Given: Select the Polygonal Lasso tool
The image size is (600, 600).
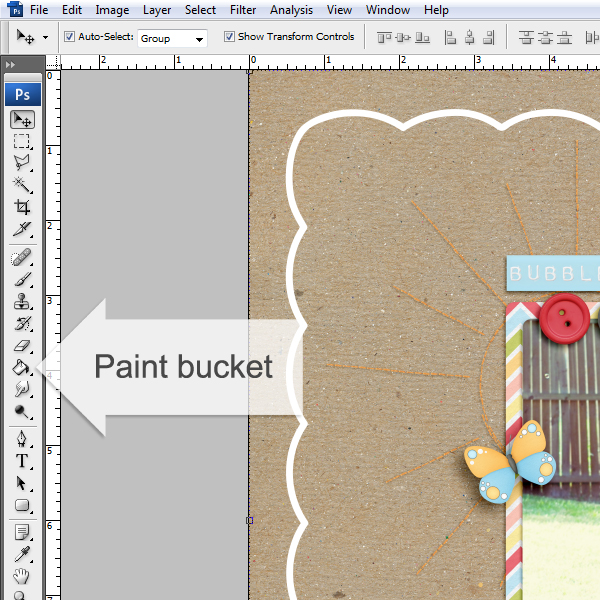Looking at the screenshot, I should coord(22,163).
